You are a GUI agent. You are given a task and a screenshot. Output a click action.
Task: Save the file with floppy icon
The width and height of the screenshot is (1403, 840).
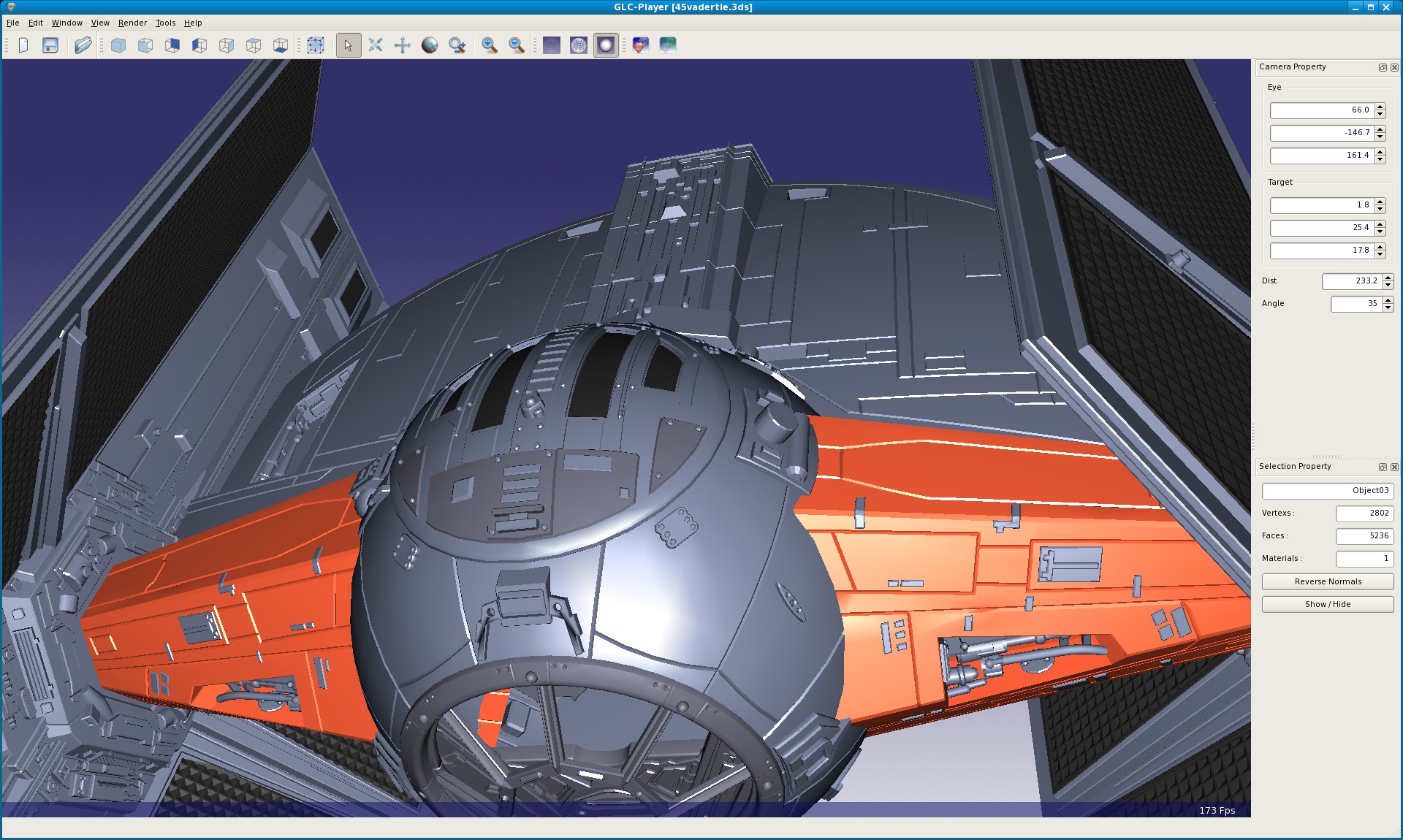pyautogui.click(x=50, y=45)
